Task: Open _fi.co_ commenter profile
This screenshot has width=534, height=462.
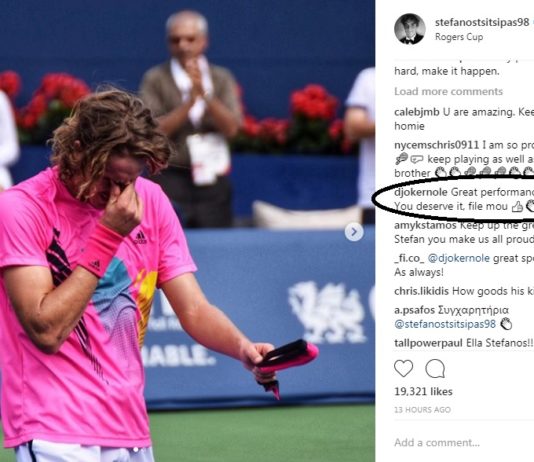Action: tap(409, 258)
